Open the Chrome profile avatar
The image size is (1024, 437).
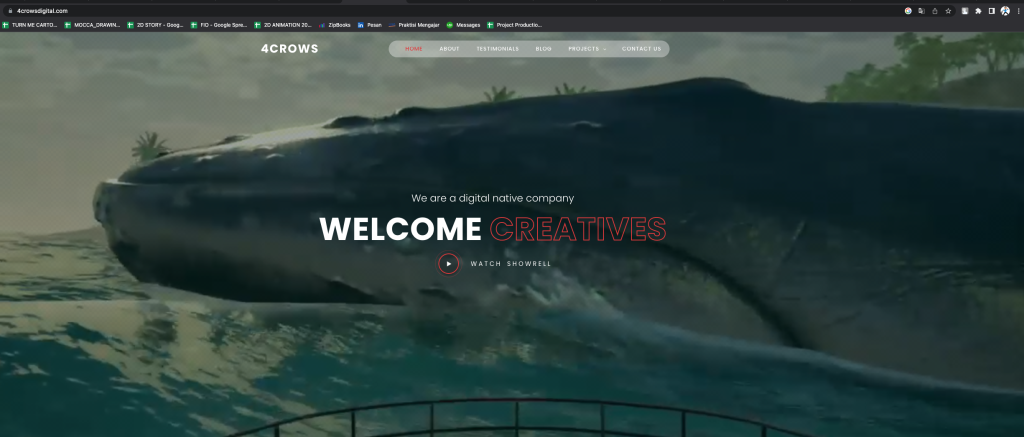1004,10
